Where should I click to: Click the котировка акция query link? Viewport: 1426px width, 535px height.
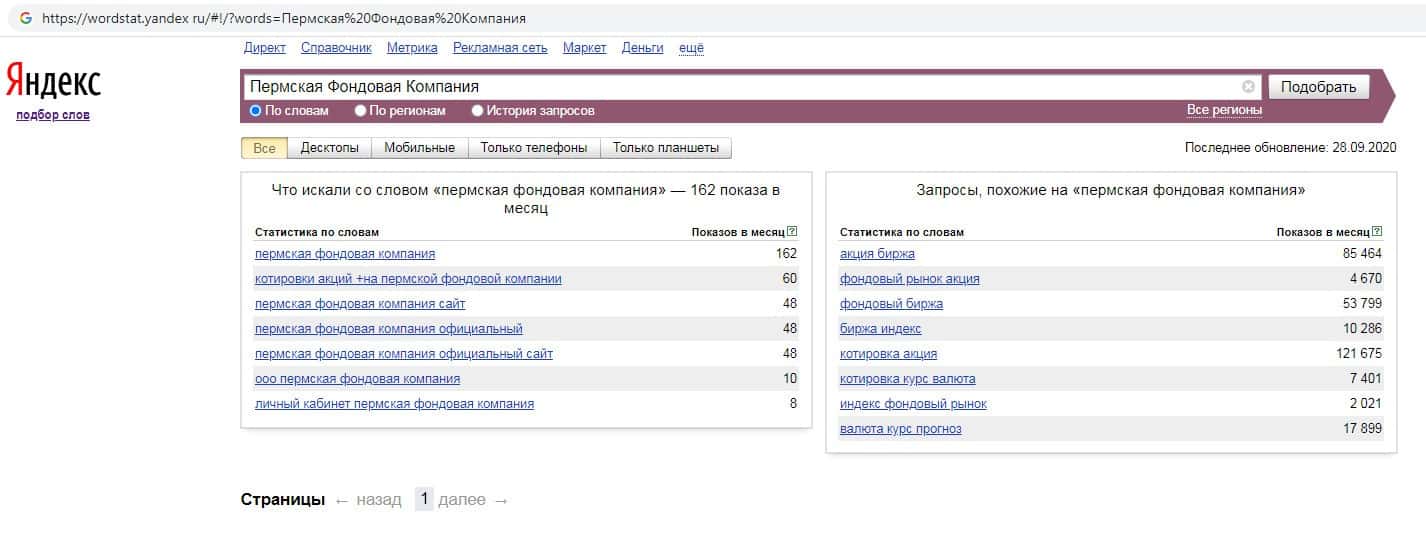click(x=888, y=354)
